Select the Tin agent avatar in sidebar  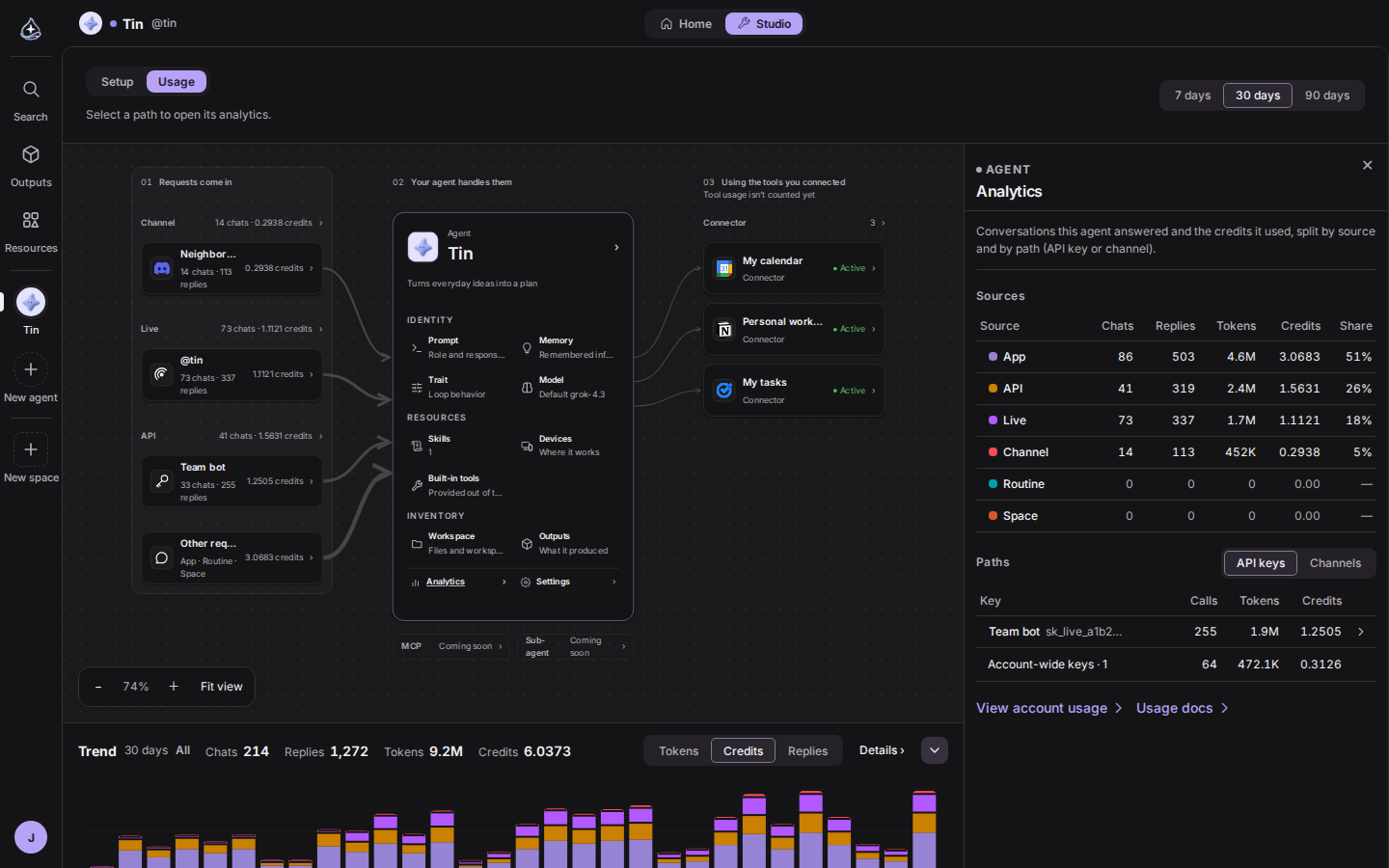point(31,302)
